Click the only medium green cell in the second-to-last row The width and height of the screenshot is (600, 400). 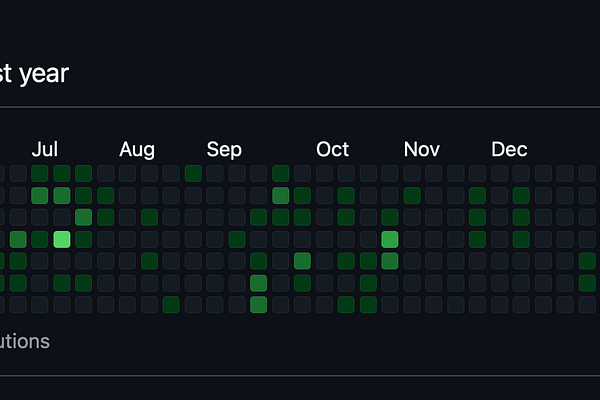point(259,283)
